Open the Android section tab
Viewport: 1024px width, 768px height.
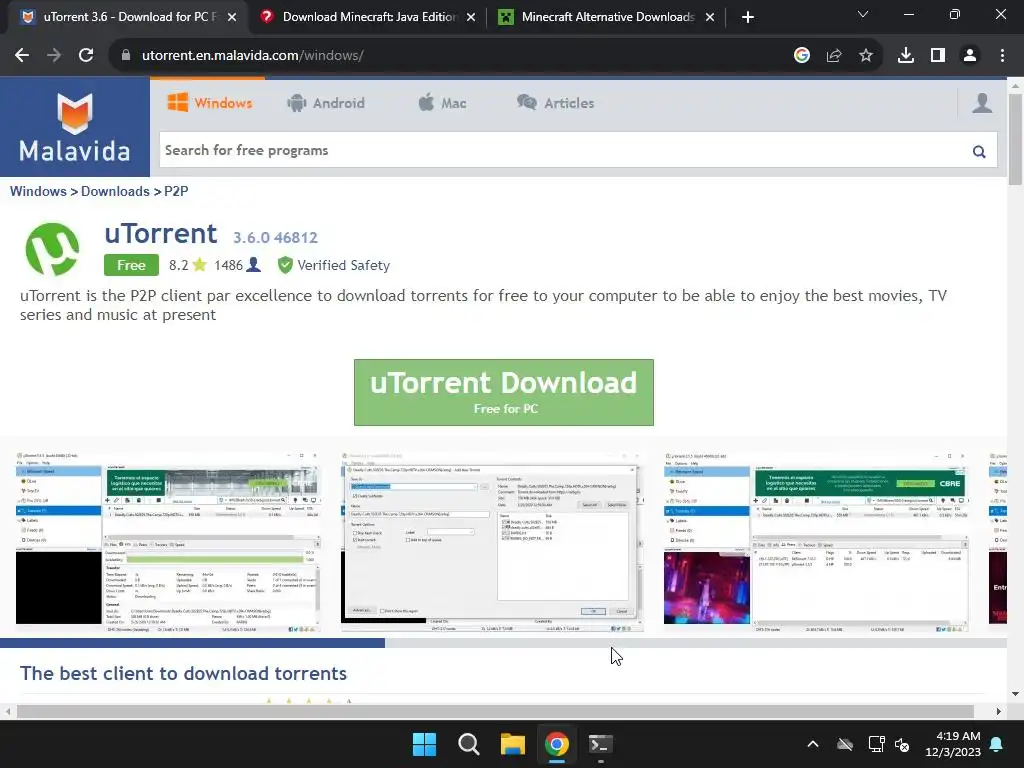pyautogui.click(x=326, y=103)
